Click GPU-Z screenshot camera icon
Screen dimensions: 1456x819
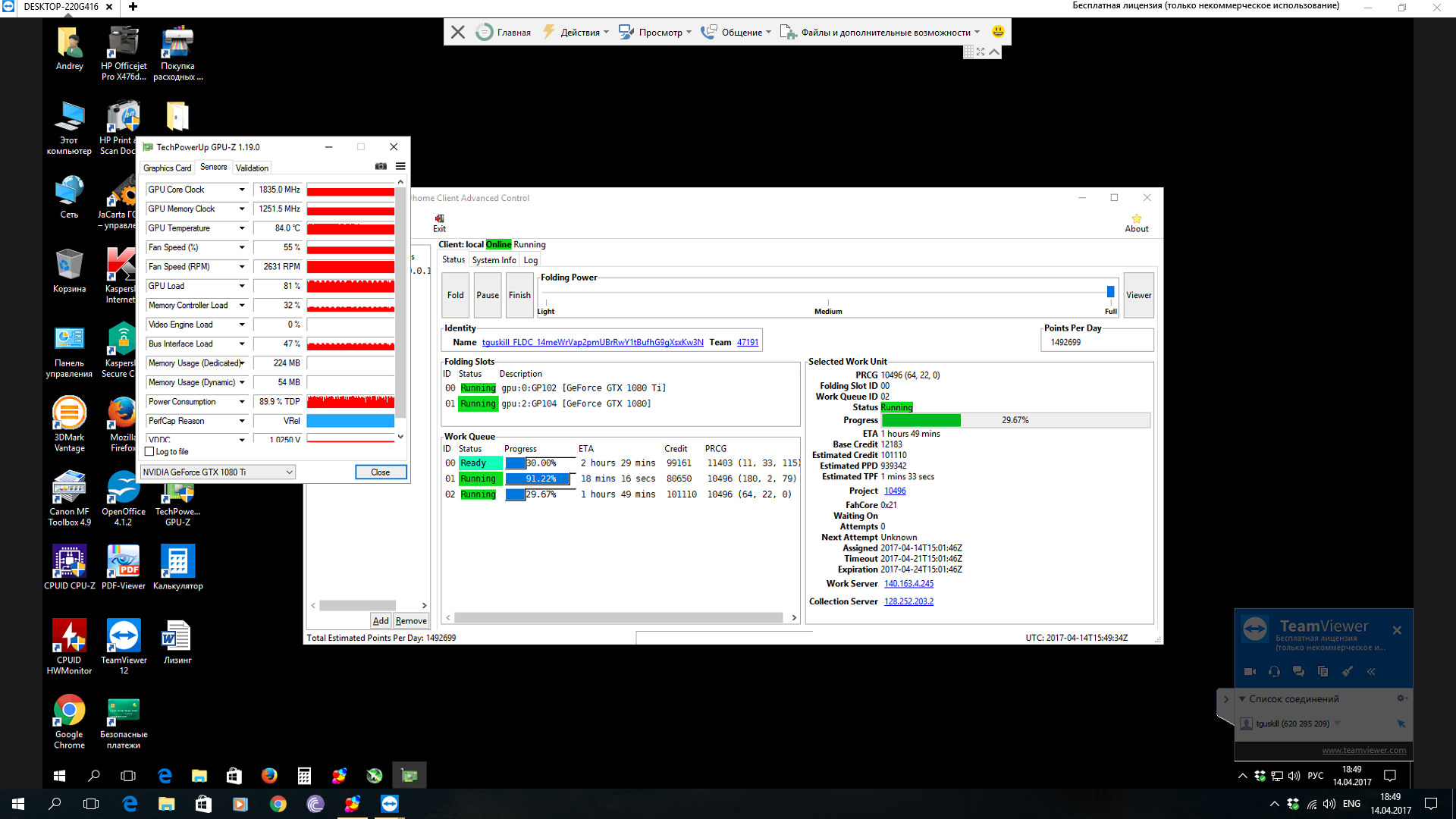(x=381, y=167)
